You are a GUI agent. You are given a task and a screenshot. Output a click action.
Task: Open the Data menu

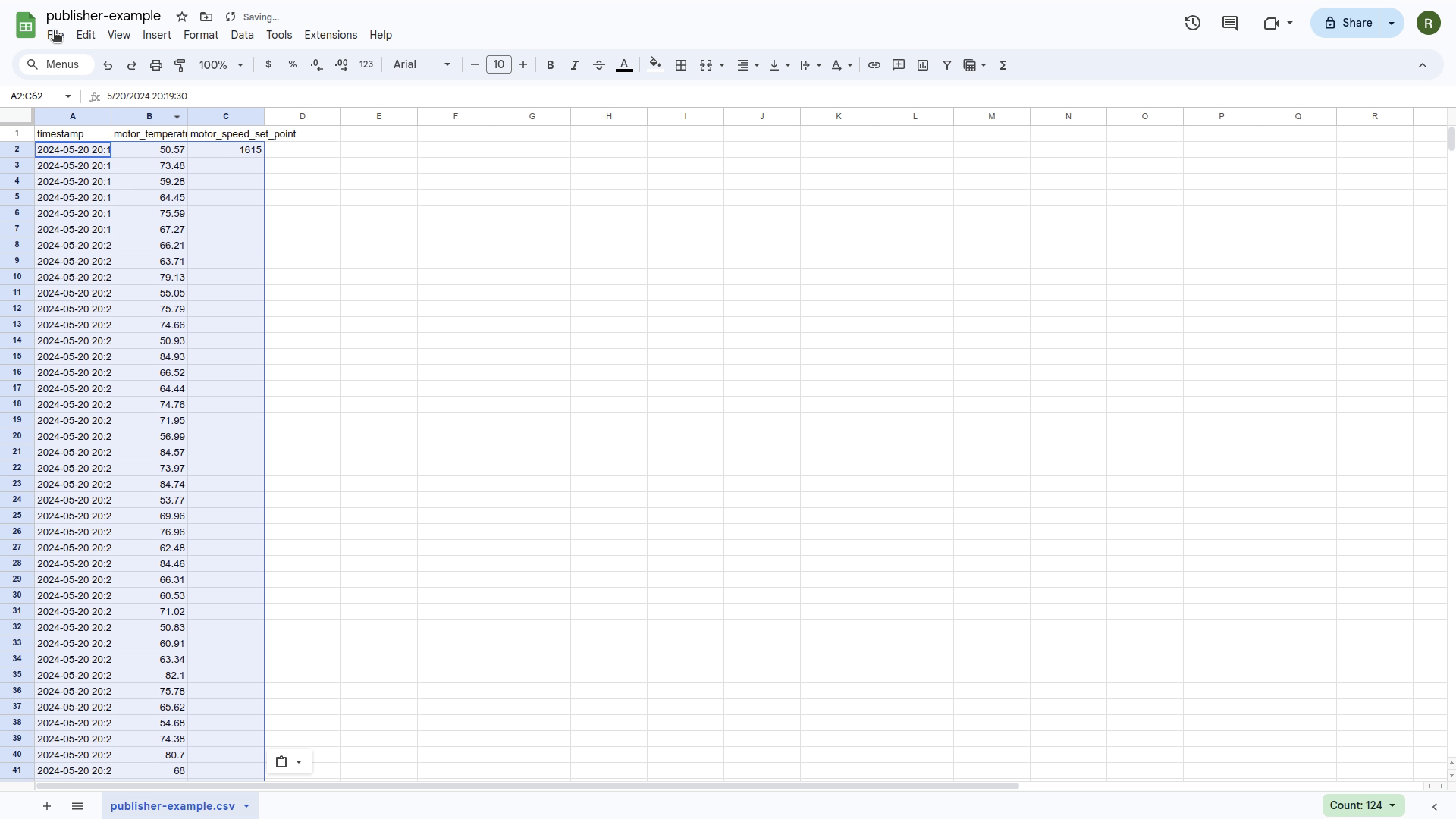point(242,35)
